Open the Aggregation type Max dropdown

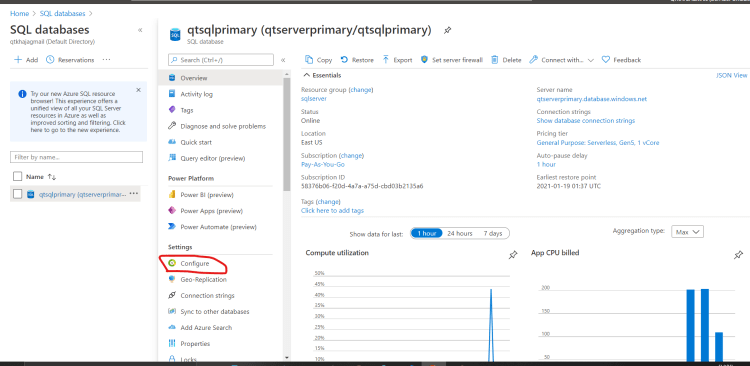(x=687, y=232)
